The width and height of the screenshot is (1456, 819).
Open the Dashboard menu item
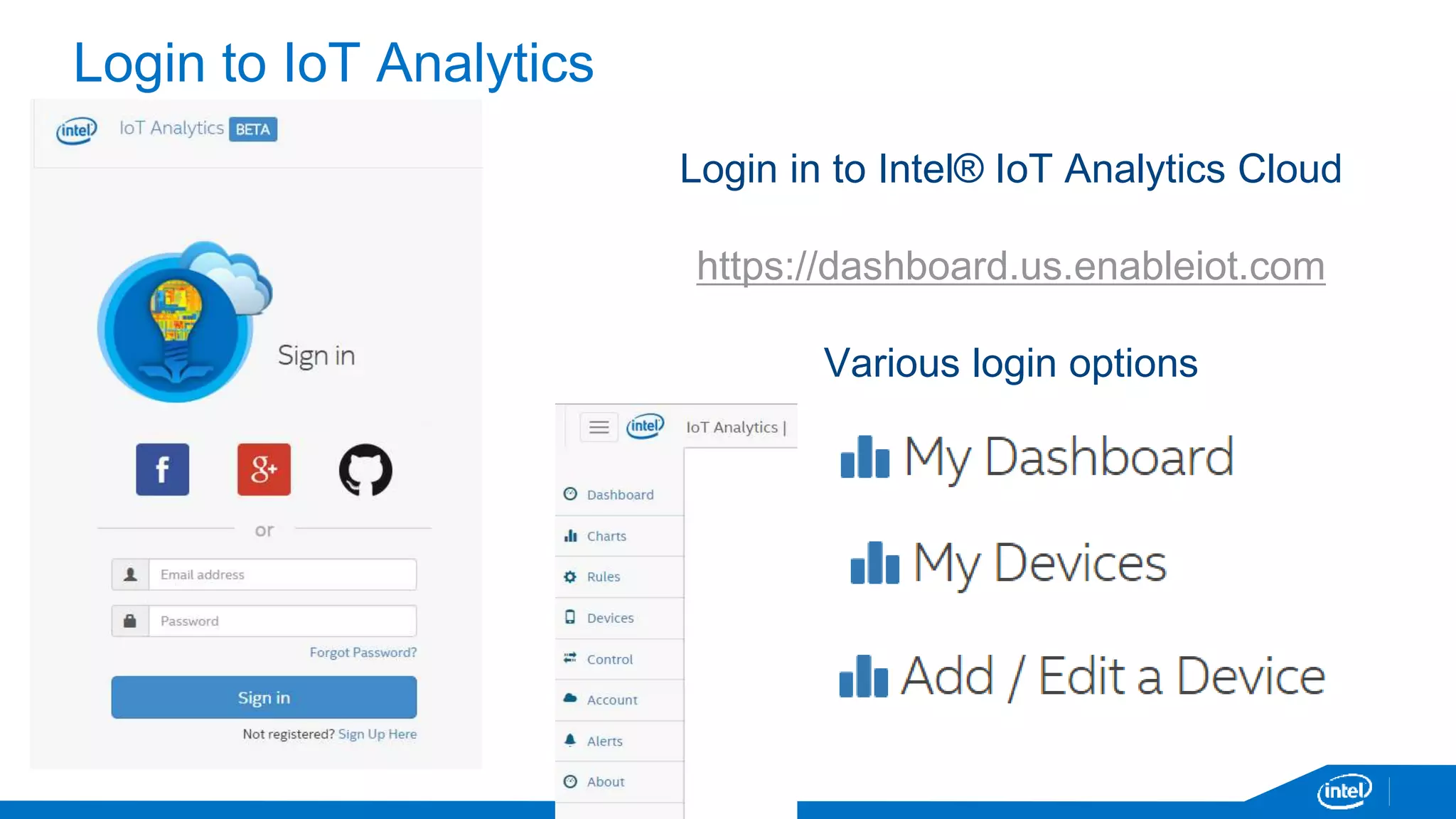point(619,494)
